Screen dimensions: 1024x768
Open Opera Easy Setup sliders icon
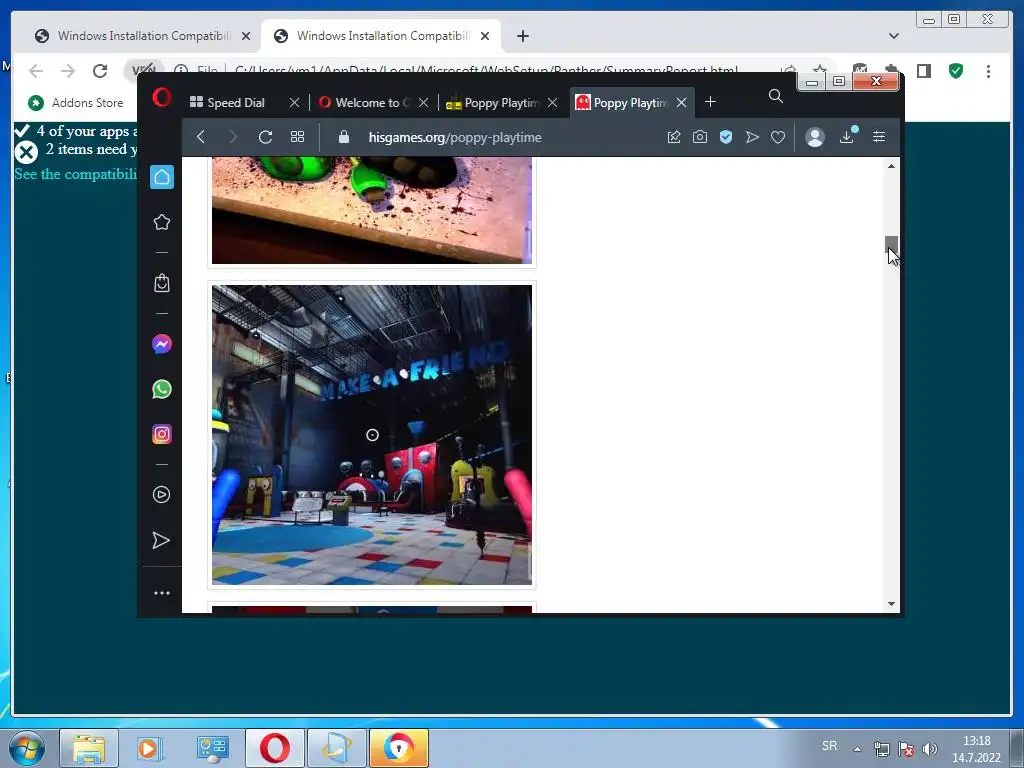(x=879, y=137)
